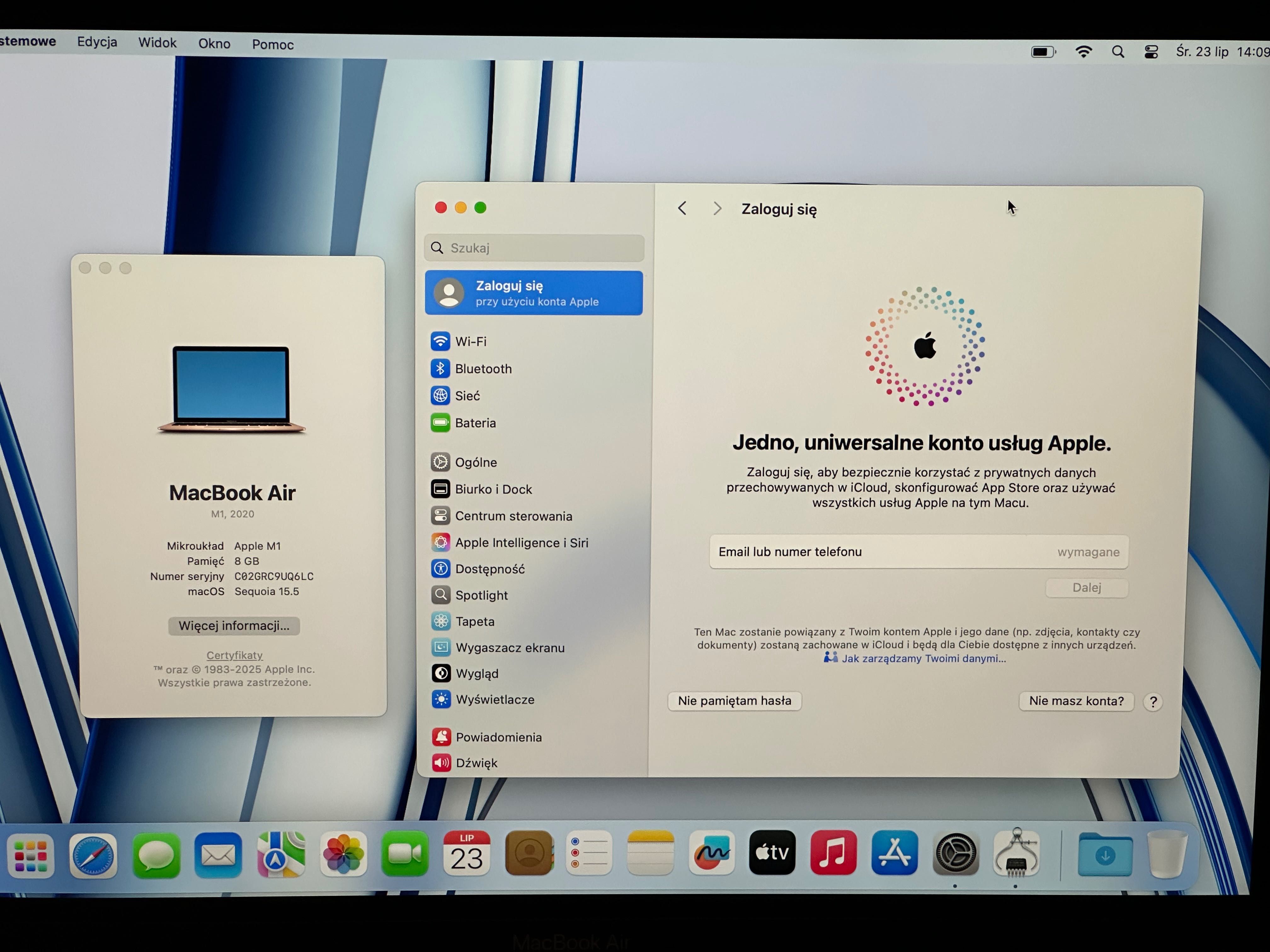1270x952 pixels.
Task: Click Nie masz konta? button
Action: click(1076, 701)
